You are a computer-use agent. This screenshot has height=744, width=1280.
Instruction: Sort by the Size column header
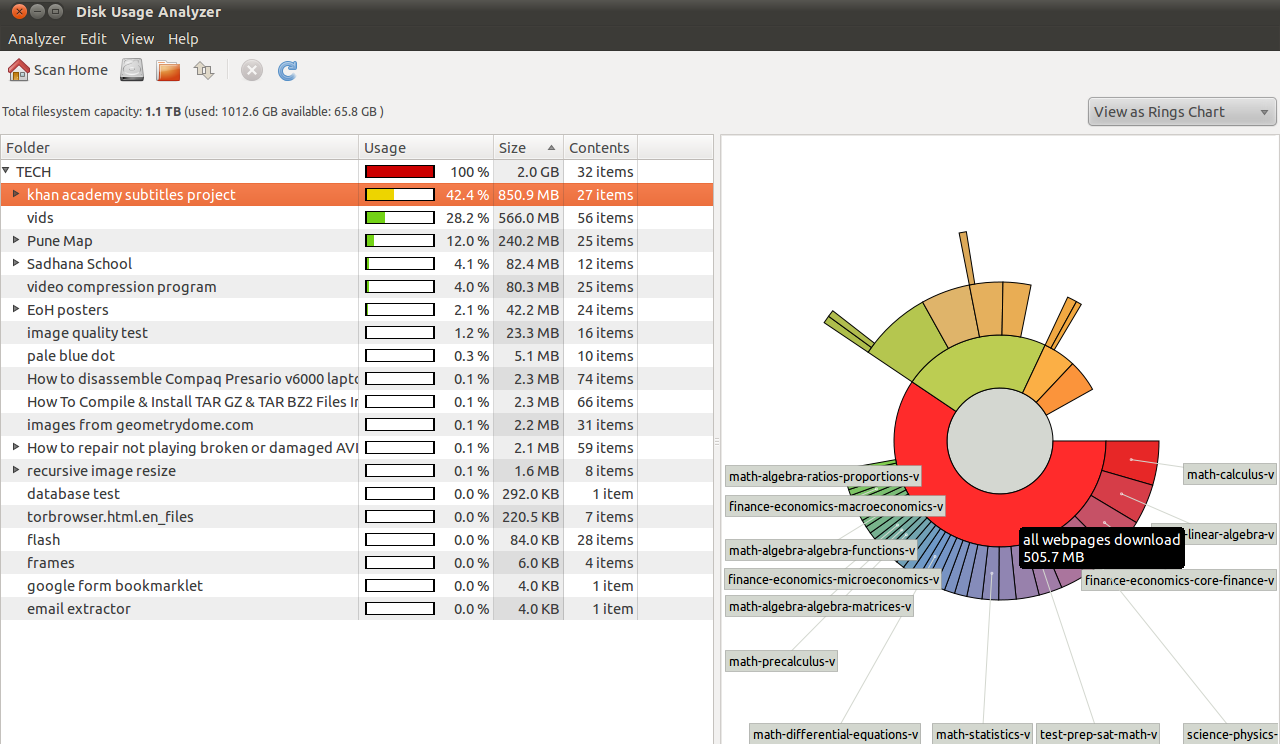click(529, 148)
